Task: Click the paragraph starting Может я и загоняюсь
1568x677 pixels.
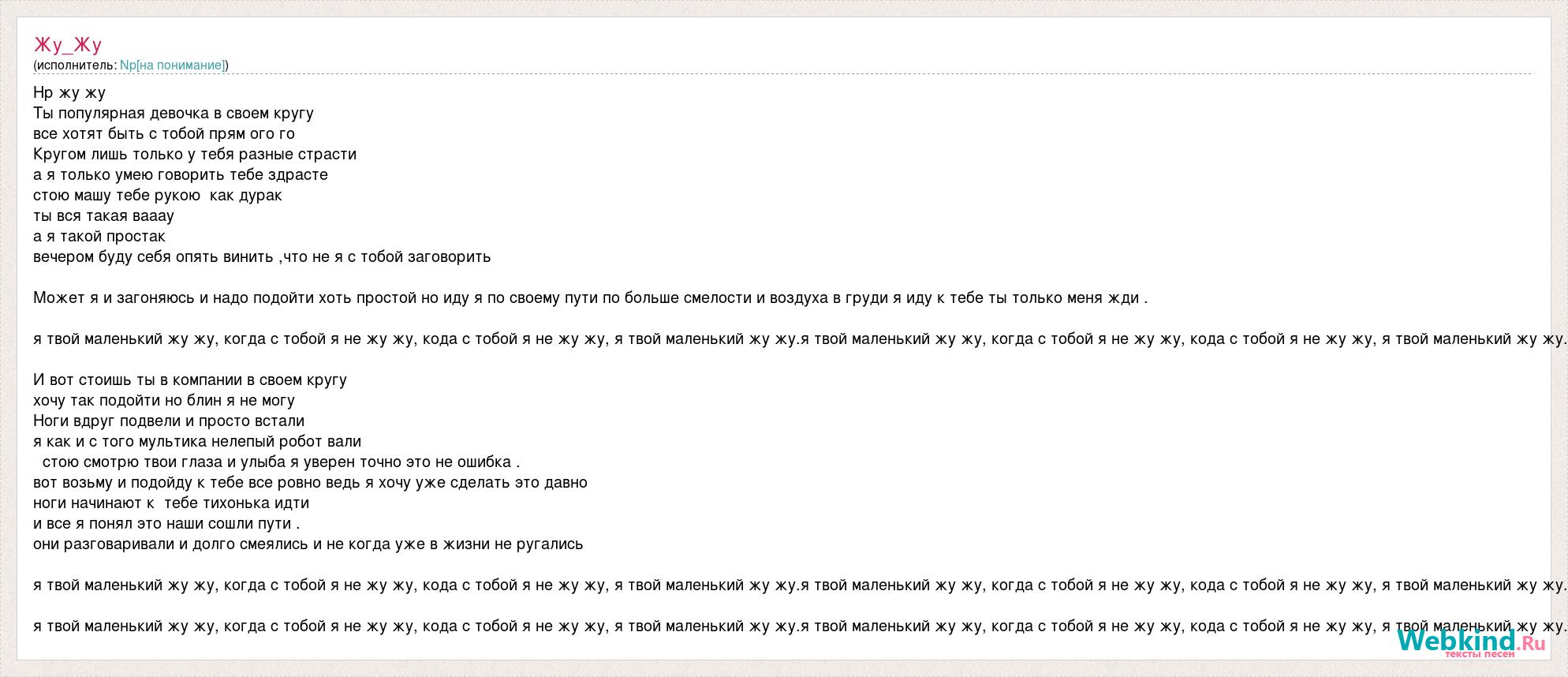Action: tap(591, 298)
